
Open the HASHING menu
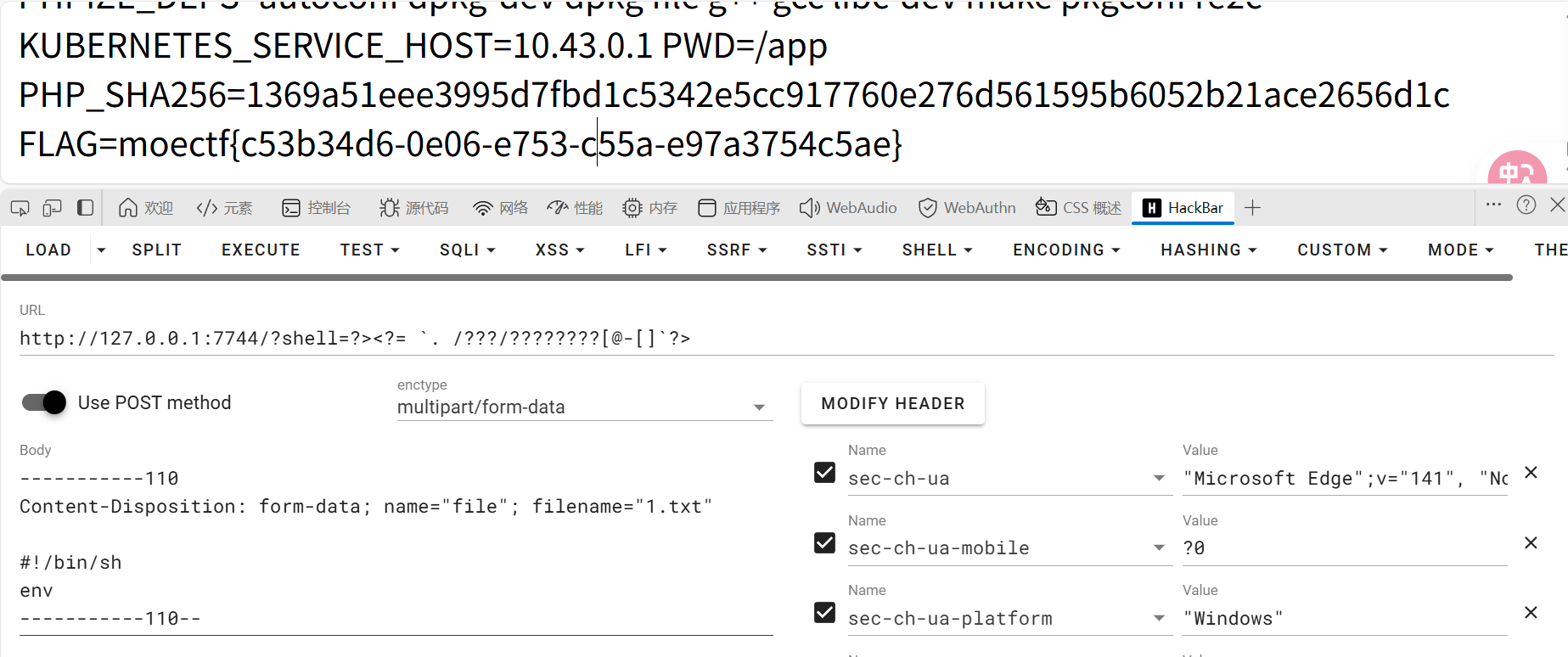tap(1208, 250)
